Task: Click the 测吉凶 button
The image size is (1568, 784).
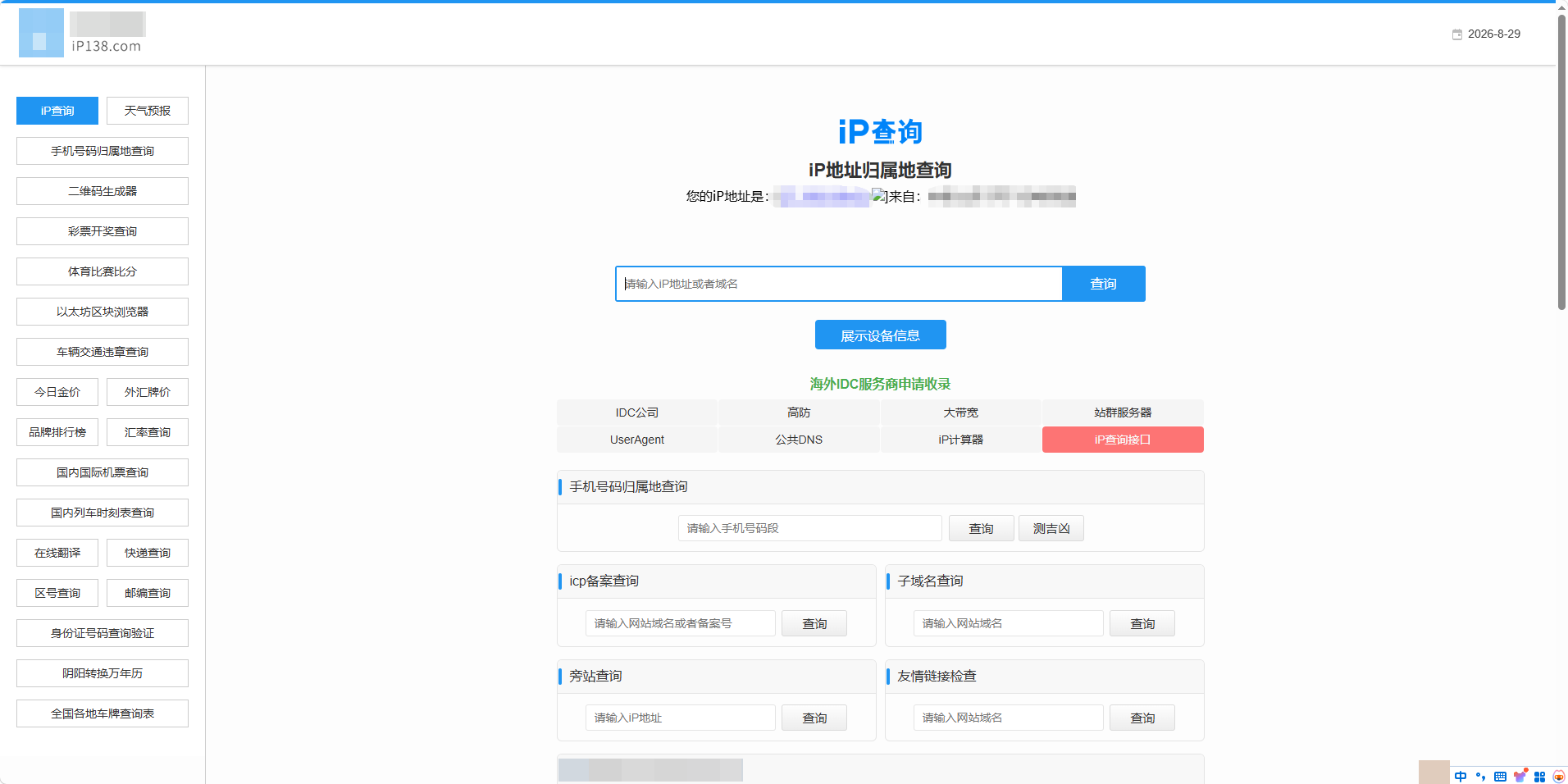Action: 1051,528
